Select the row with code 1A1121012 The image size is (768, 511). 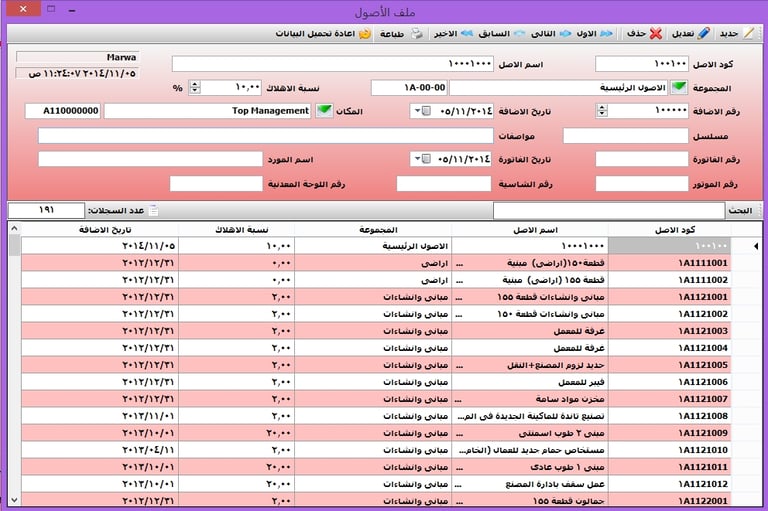(376, 484)
